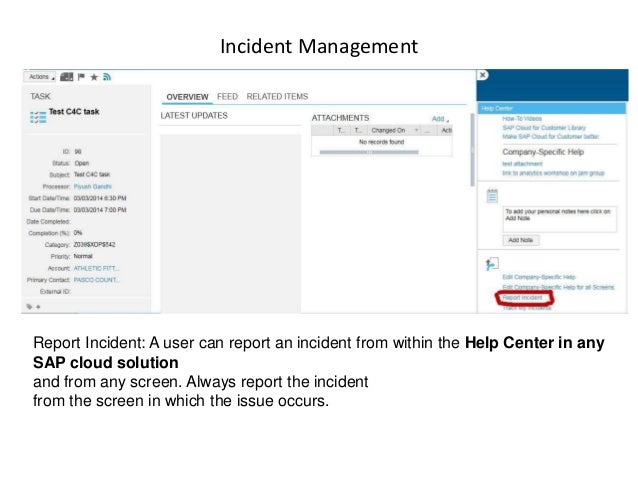This screenshot has width=638, height=479.
Task: Close the Help Center panel
Action: pos(483,75)
